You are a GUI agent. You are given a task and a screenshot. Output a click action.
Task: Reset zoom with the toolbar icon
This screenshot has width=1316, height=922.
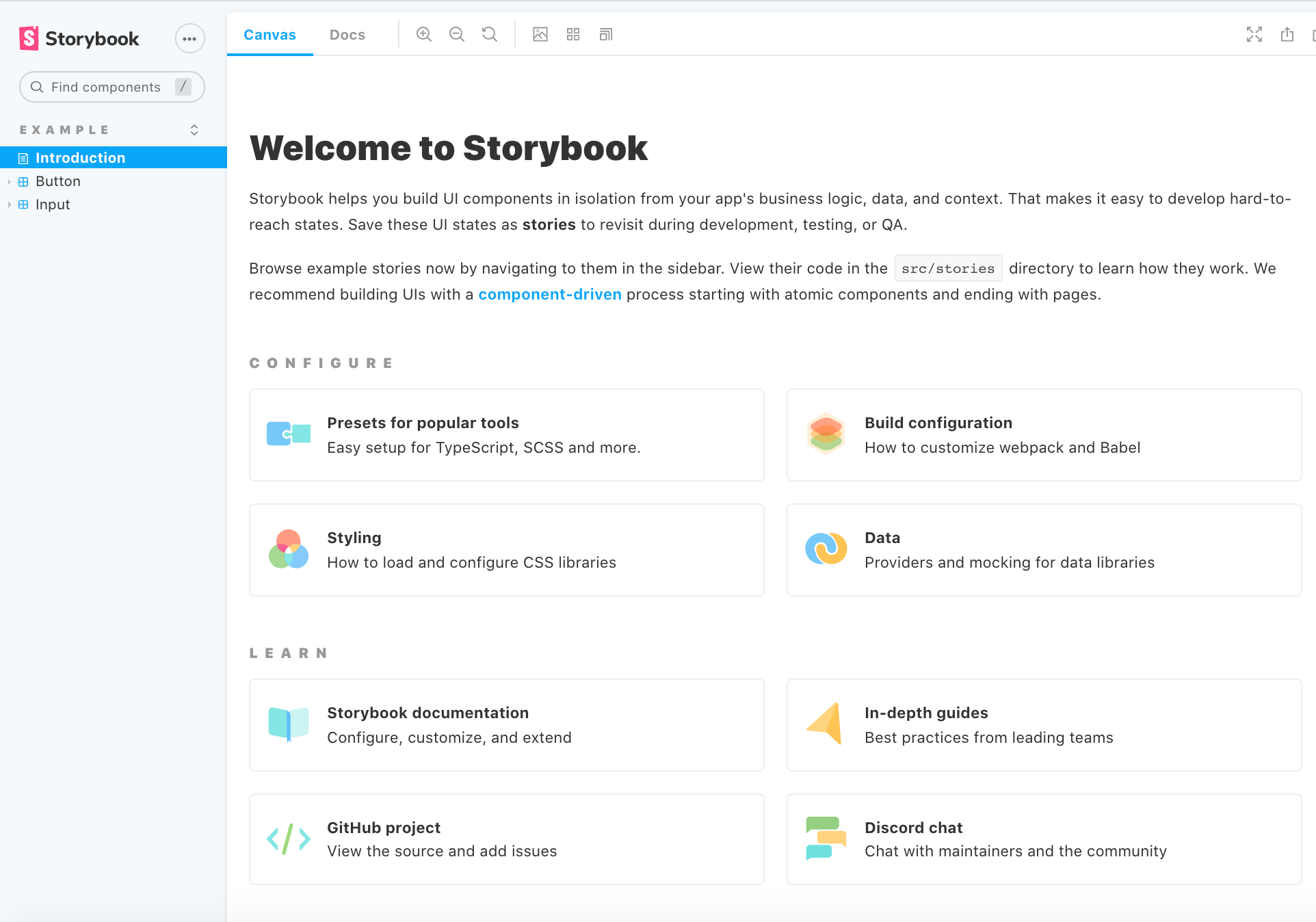click(x=490, y=34)
